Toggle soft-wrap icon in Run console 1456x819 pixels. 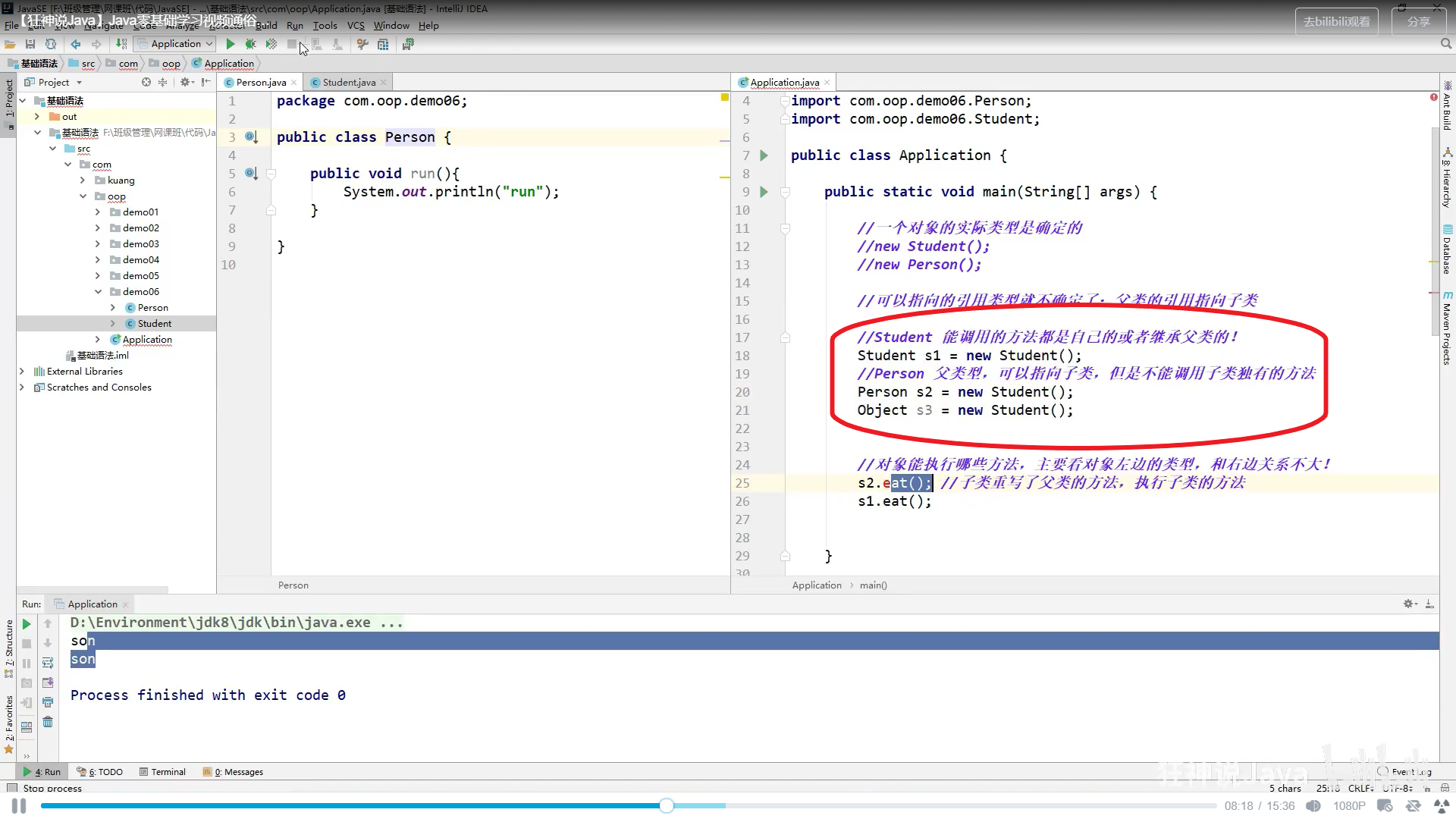pos(48,663)
